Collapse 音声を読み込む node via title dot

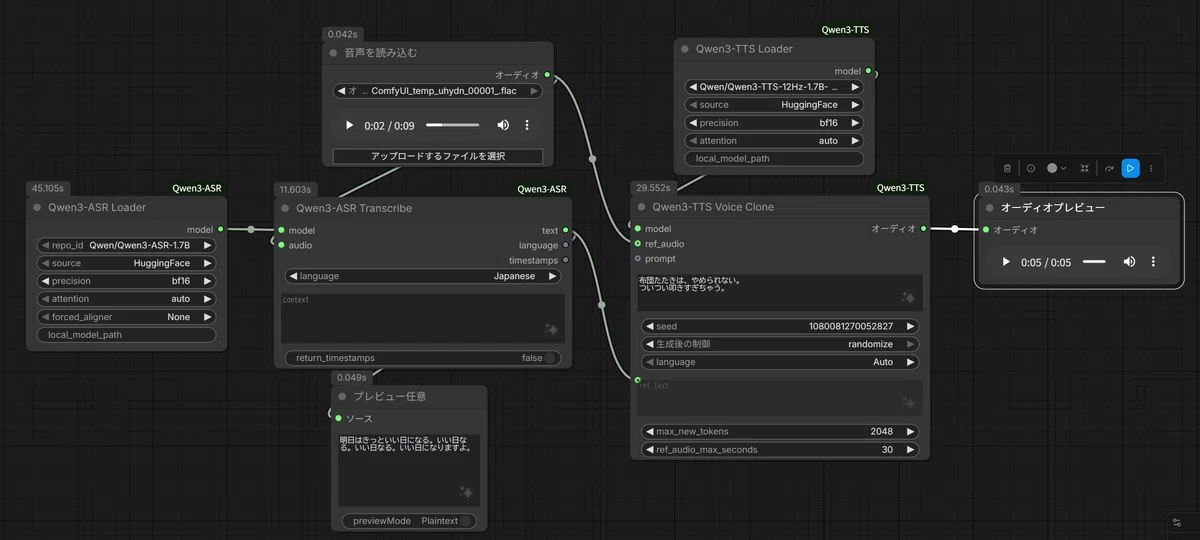point(334,53)
